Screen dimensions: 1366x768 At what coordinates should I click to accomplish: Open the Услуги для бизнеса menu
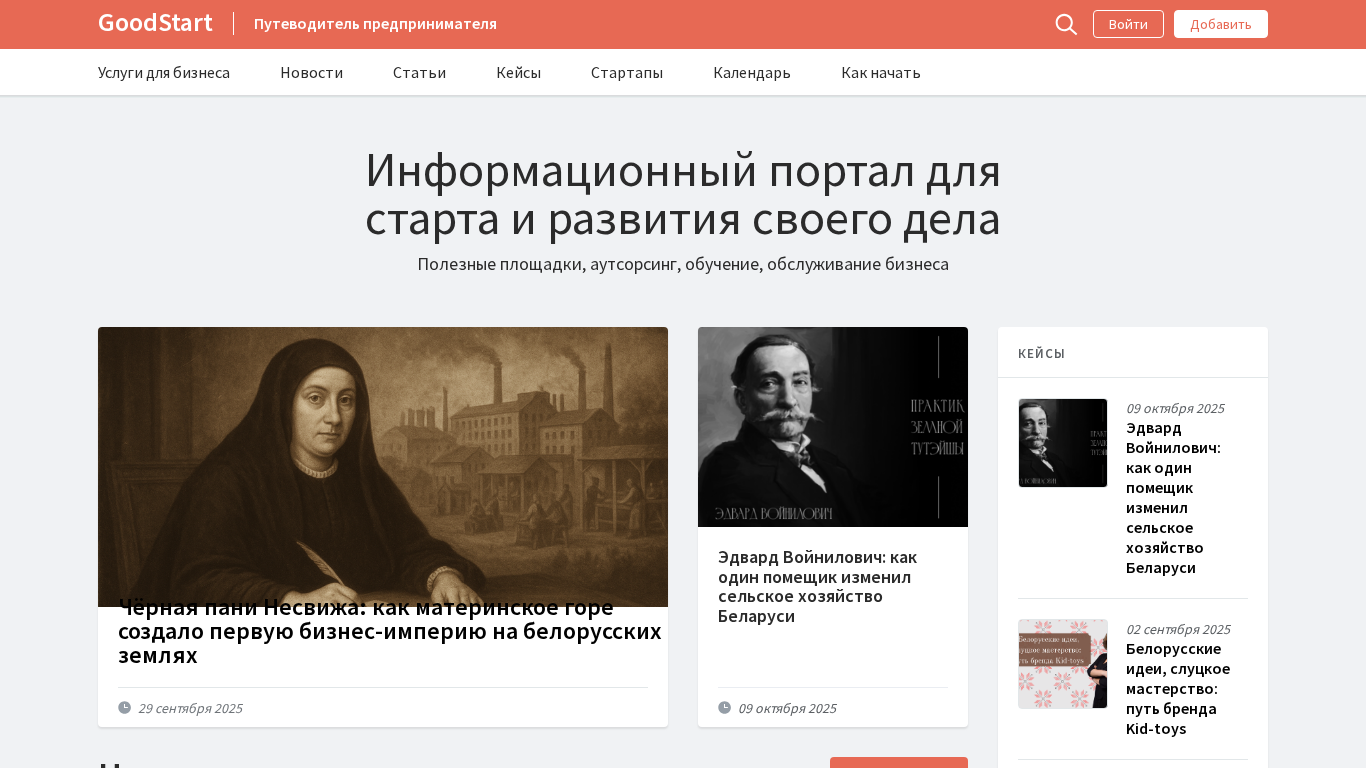164,72
